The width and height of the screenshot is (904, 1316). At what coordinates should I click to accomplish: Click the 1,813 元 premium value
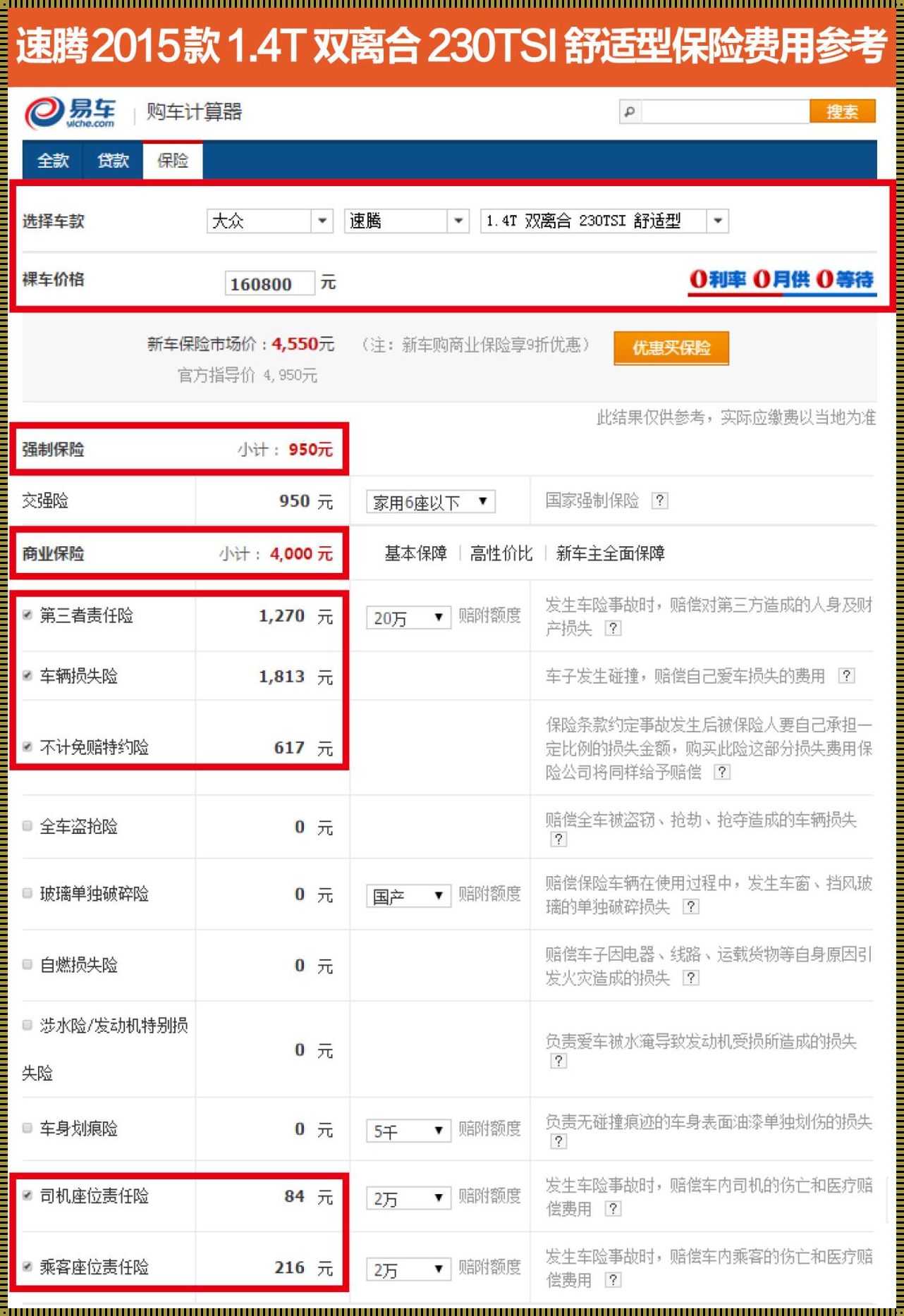point(295,677)
